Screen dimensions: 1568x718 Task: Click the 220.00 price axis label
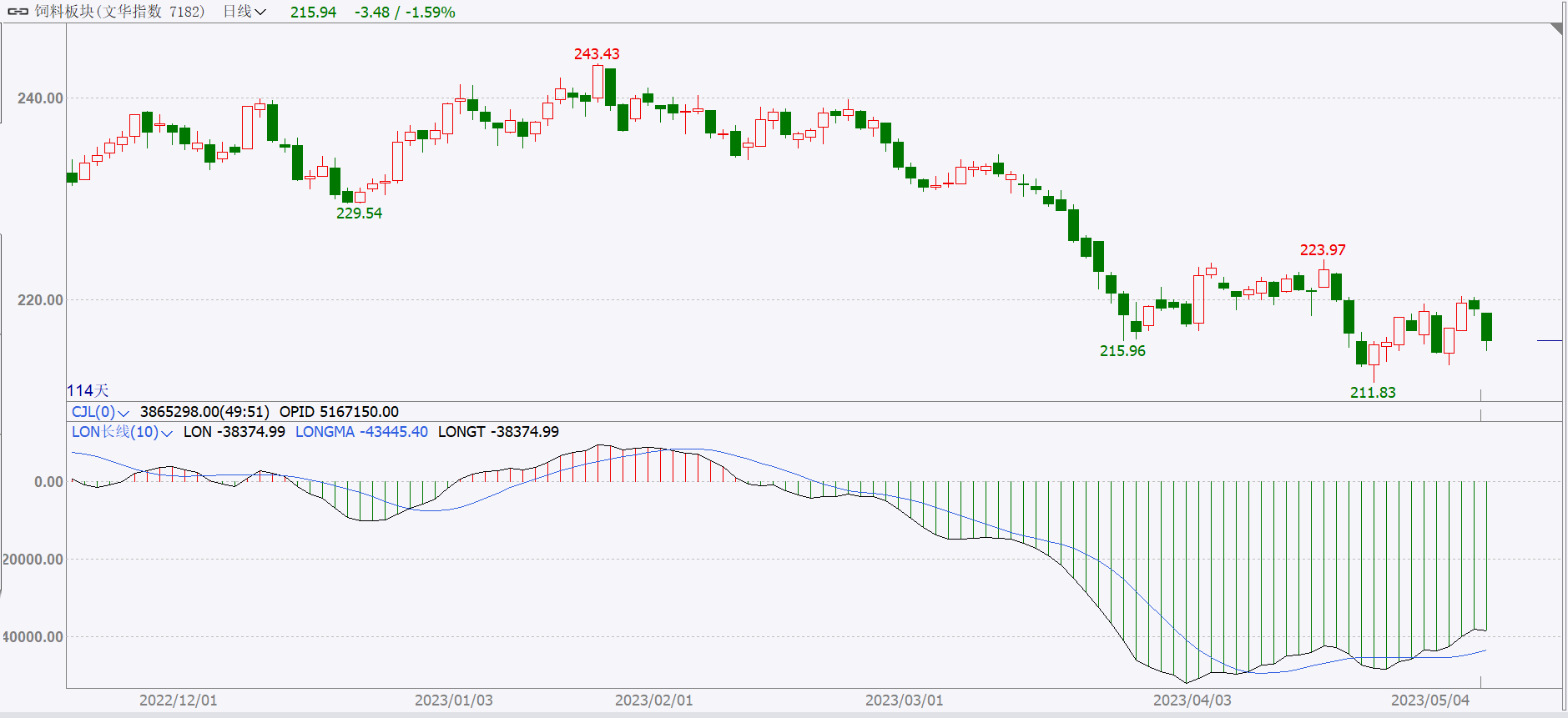click(40, 300)
